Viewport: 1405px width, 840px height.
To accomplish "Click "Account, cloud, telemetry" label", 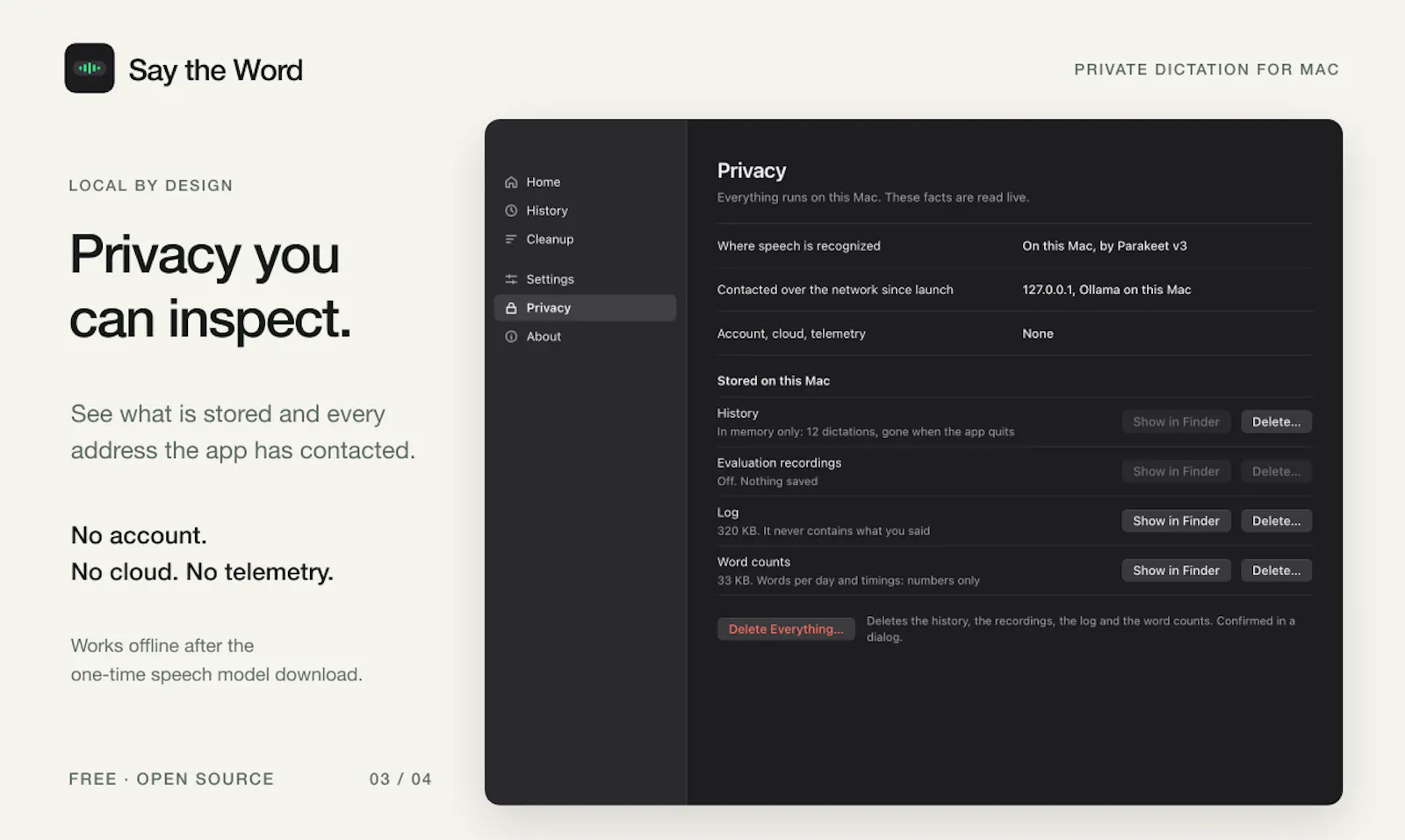I will (x=790, y=334).
